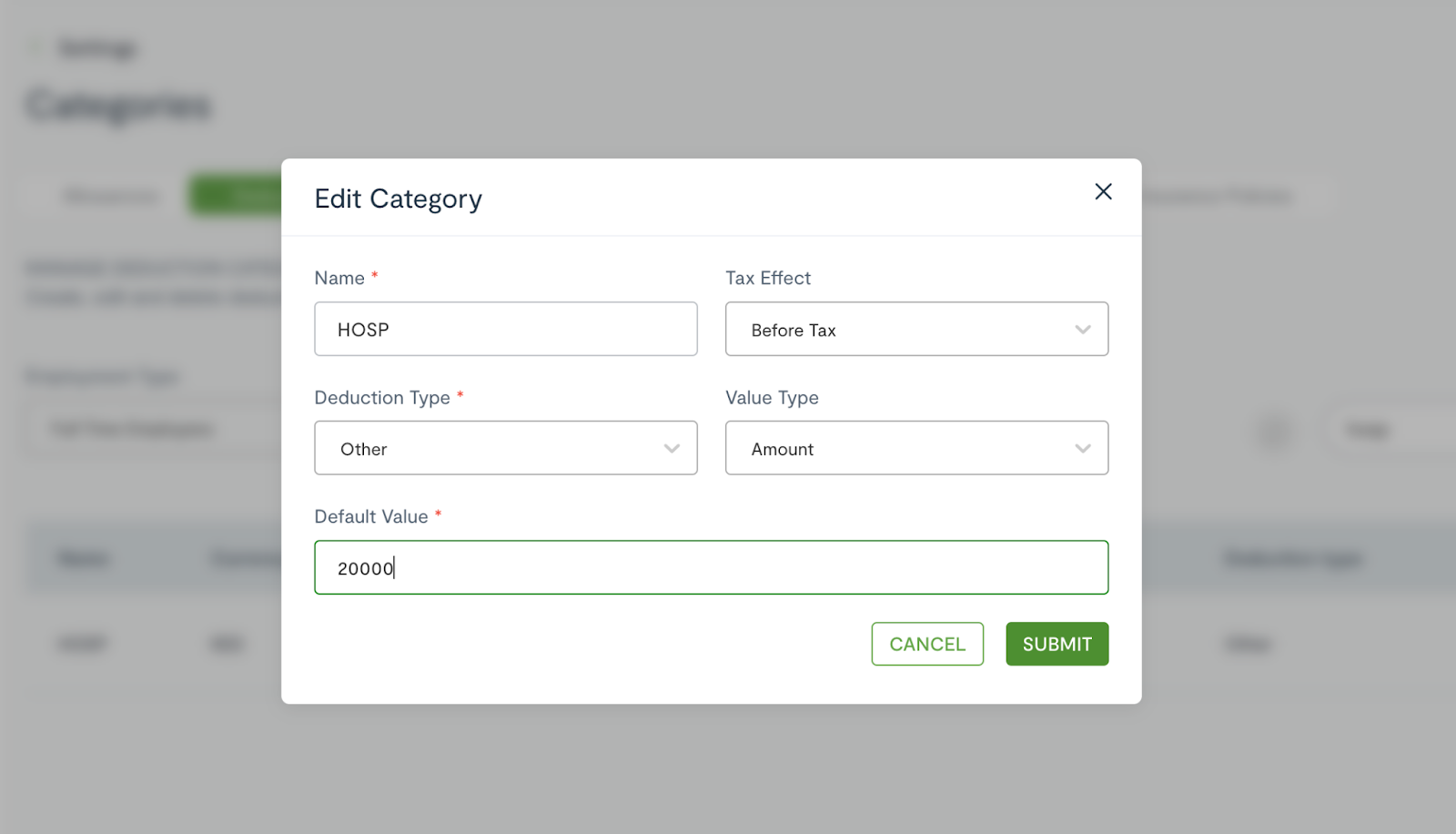
Task: Focus the Default Value field with 20000
Action: pos(712,567)
